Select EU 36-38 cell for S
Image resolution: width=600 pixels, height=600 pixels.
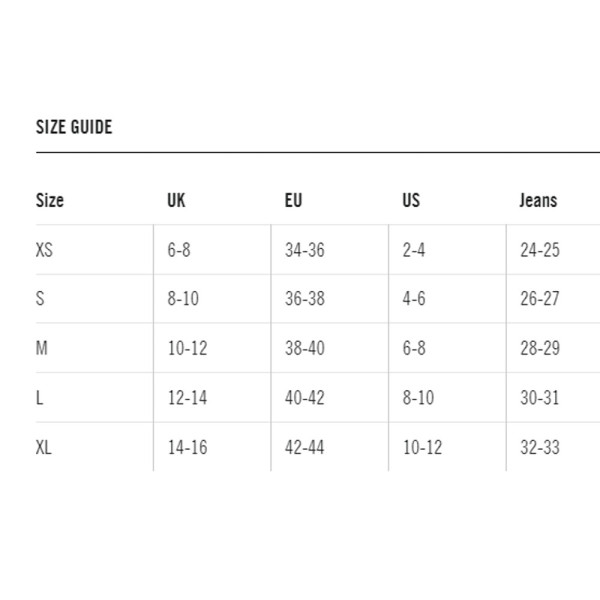[305, 298]
